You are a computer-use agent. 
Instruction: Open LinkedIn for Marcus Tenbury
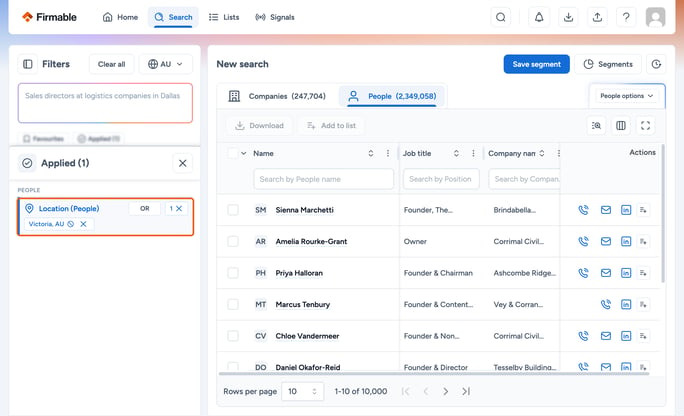[x=626, y=304]
